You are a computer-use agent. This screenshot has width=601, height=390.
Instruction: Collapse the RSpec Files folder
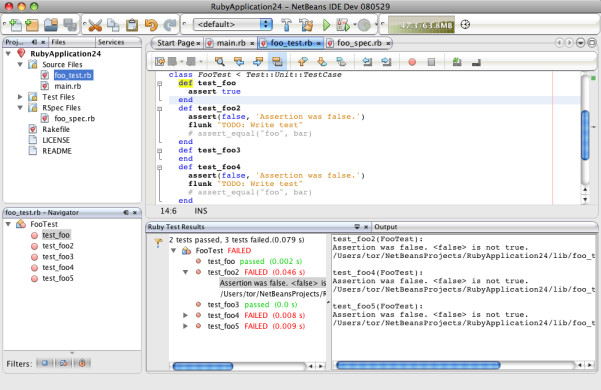20,108
